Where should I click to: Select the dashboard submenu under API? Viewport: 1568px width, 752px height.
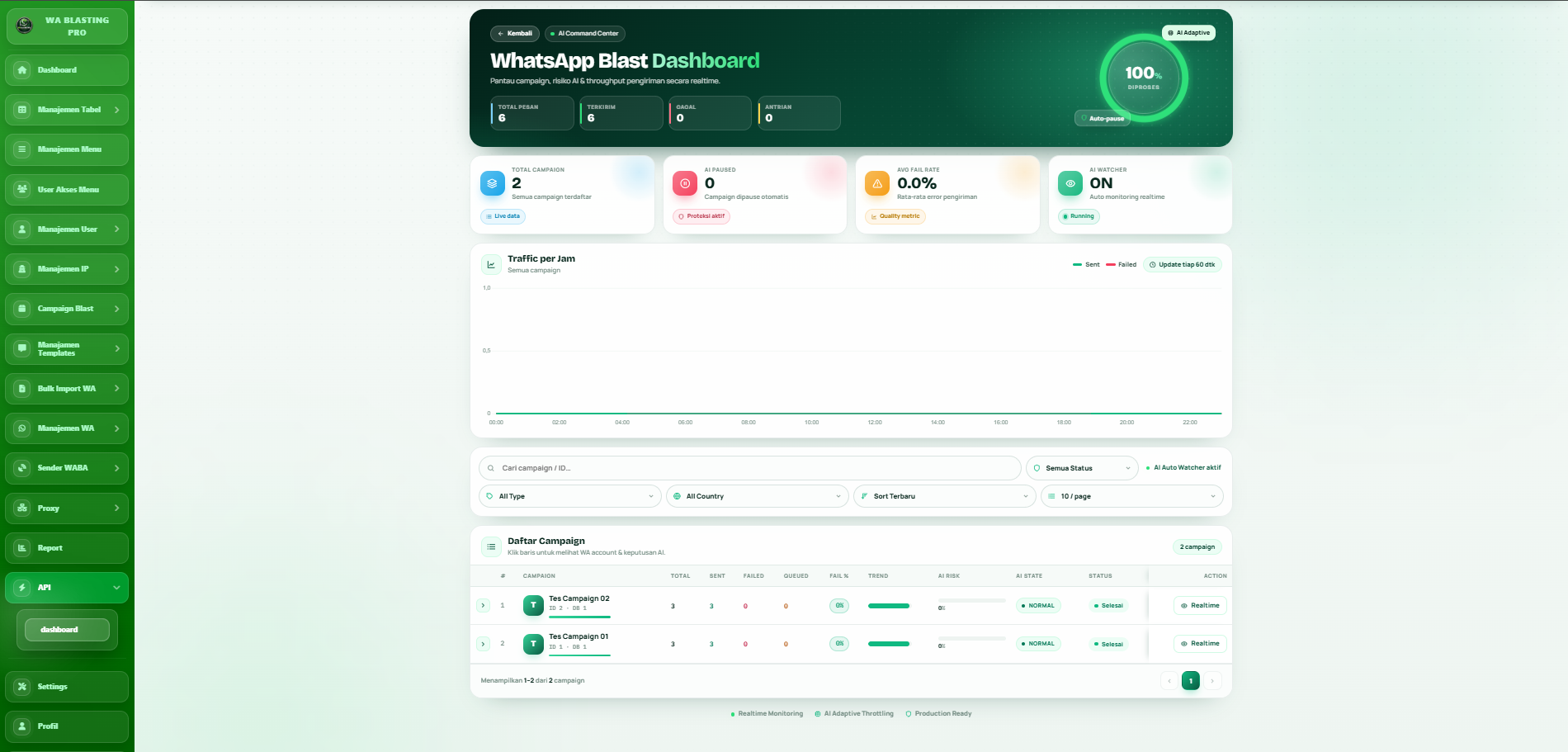[67, 630]
